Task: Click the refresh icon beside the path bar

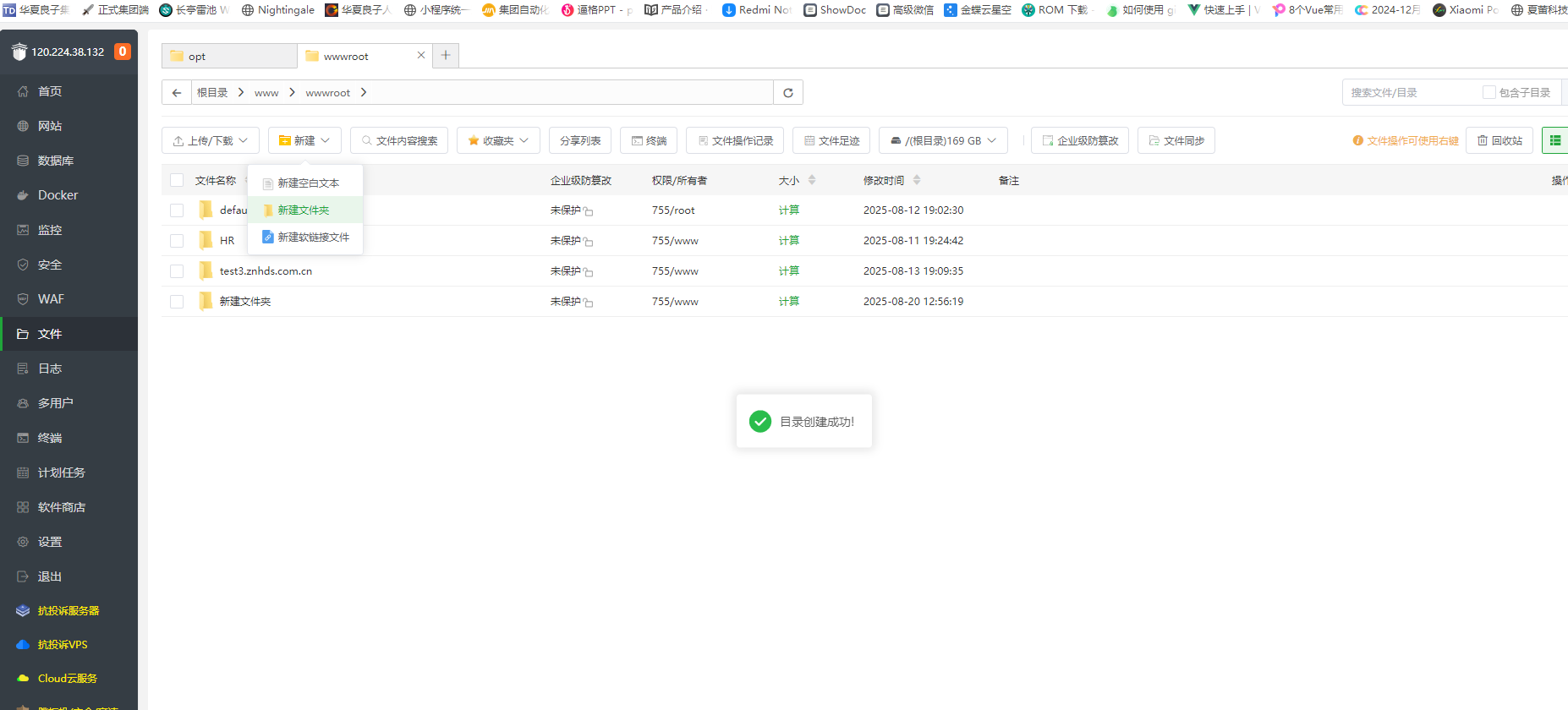Action: point(788,93)
